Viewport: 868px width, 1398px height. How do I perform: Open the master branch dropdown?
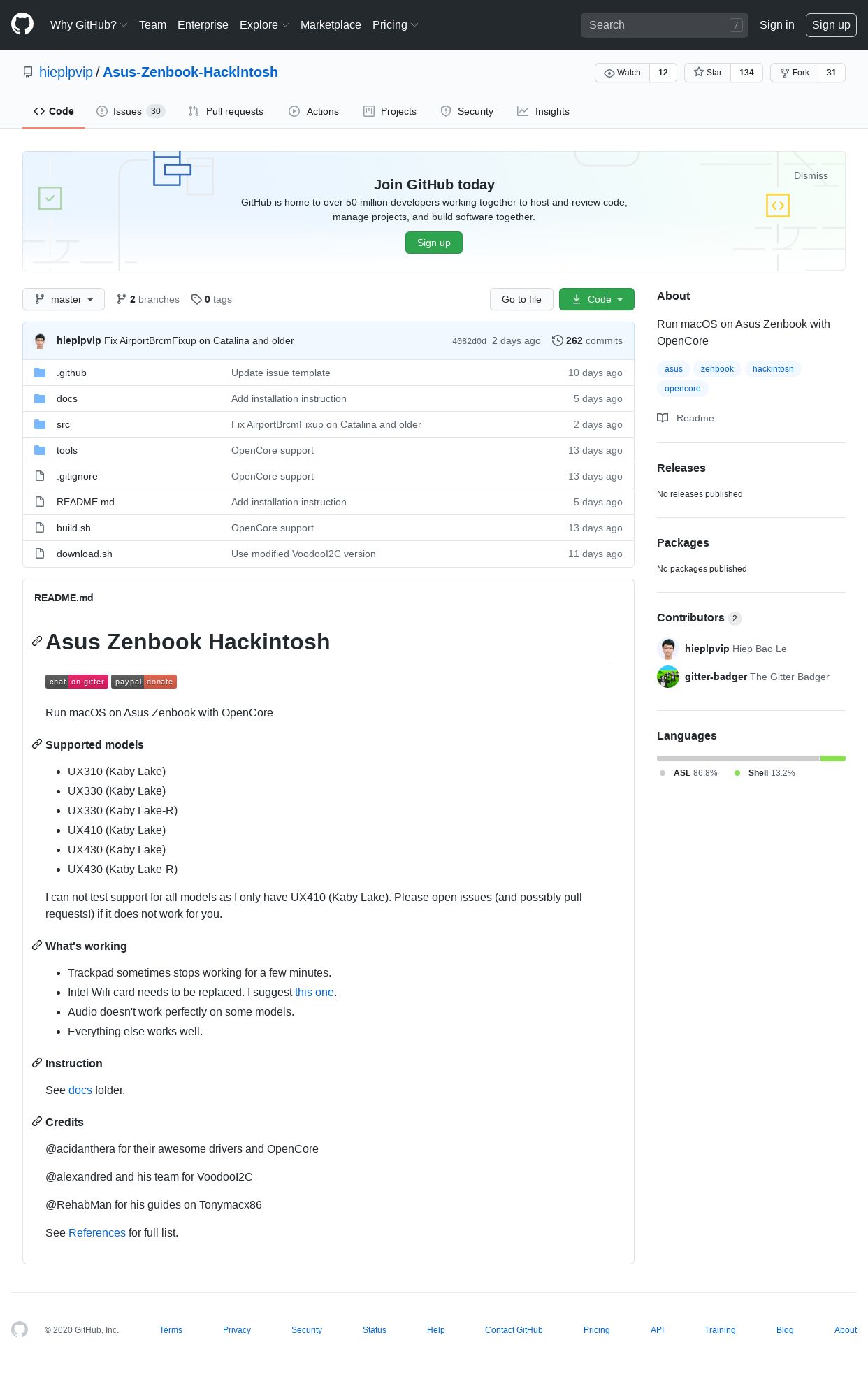pos(64,299)
